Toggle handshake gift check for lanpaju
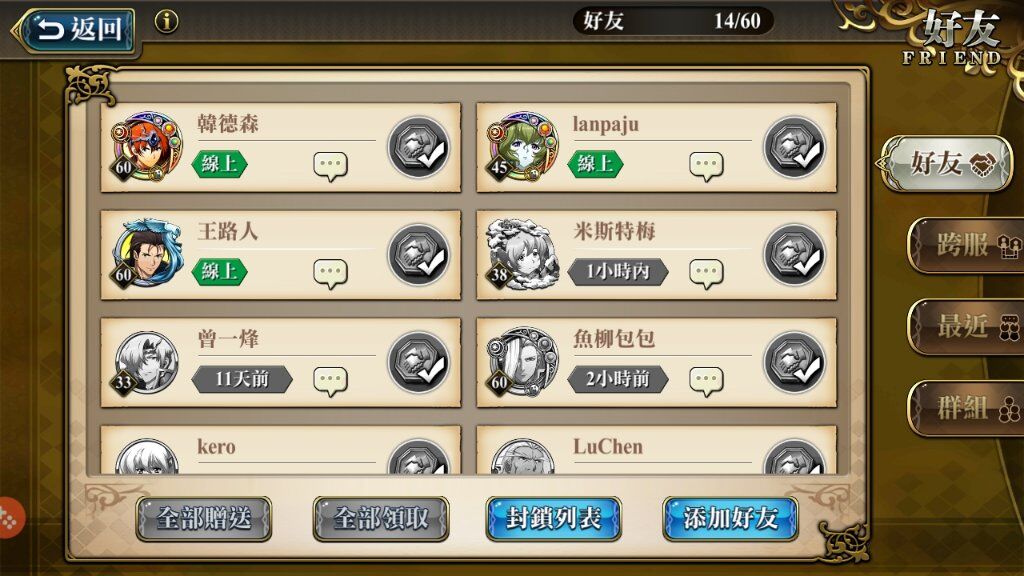1024x576 pixels. click(x=795, y=148)
